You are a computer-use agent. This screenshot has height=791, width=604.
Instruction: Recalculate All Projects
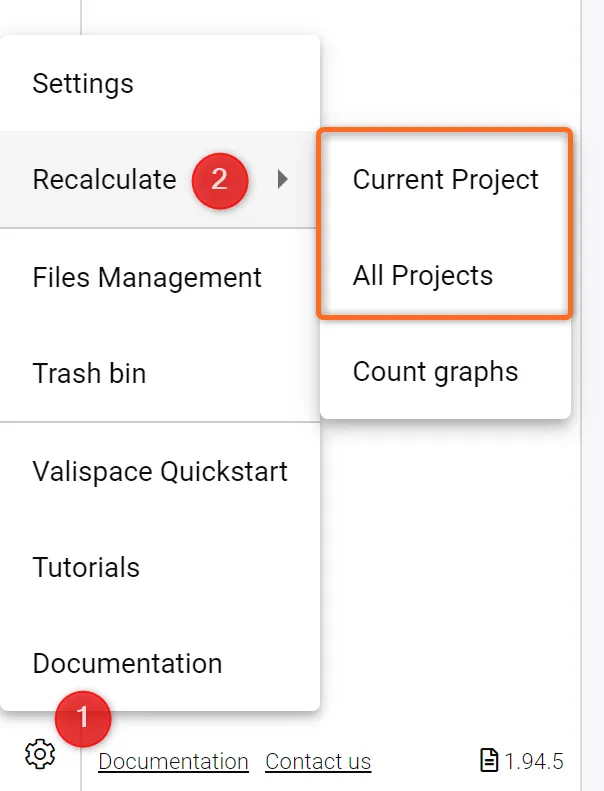(x=423, y=276)
